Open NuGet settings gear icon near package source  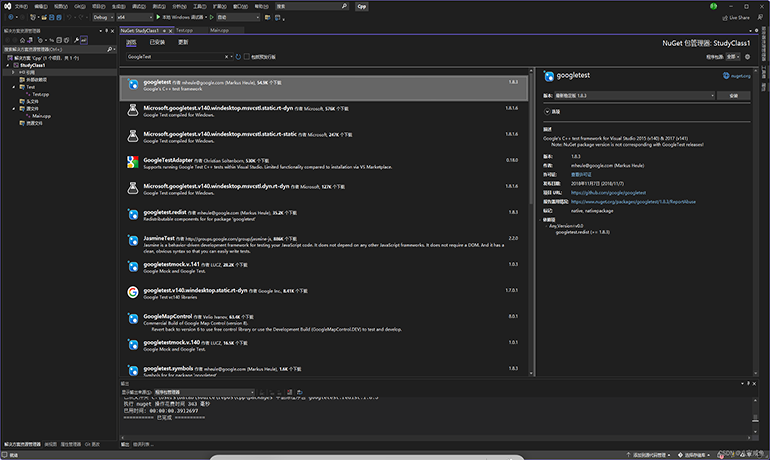tap(747, 57)
